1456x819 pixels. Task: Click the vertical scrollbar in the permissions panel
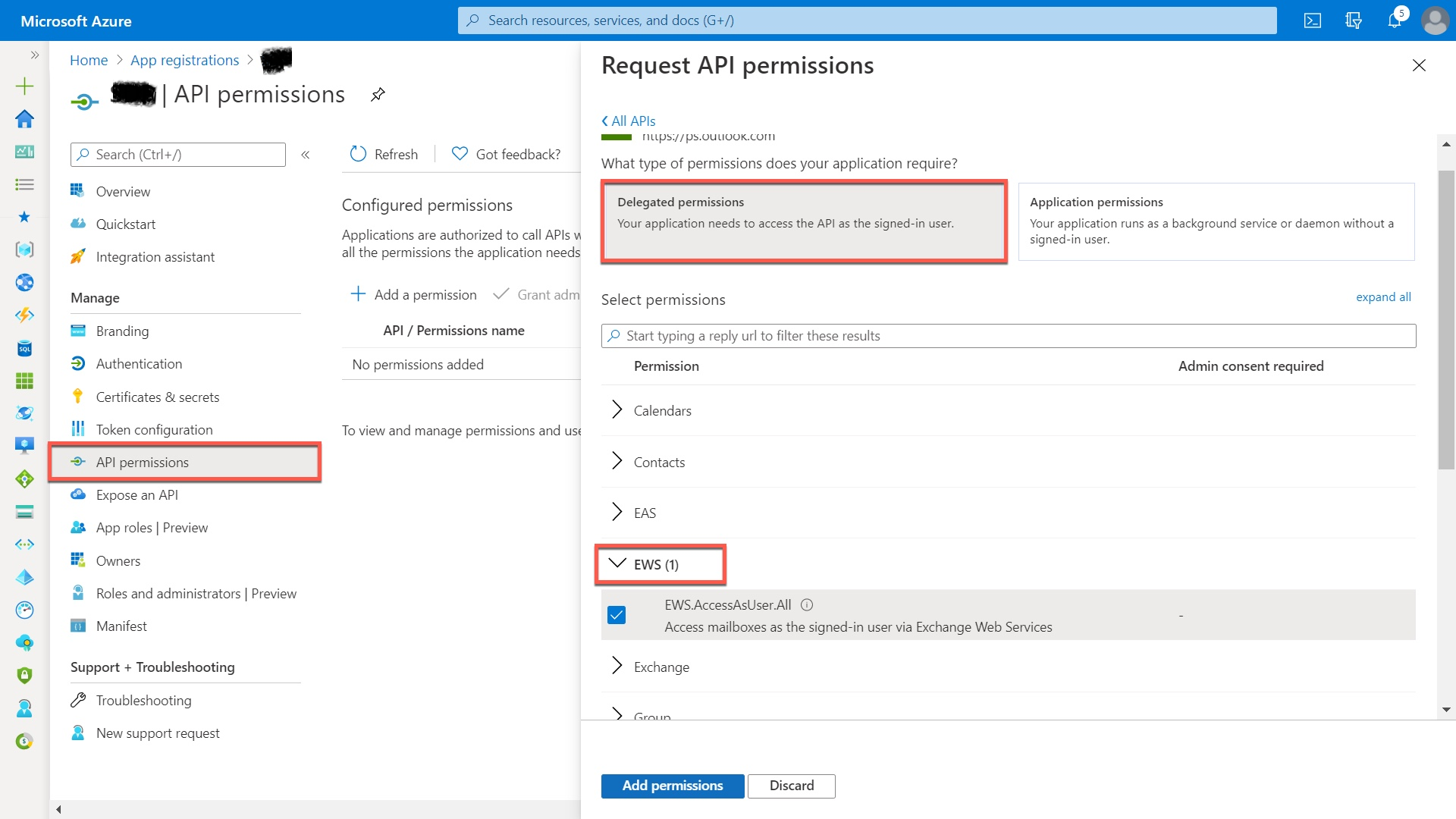1446,318
